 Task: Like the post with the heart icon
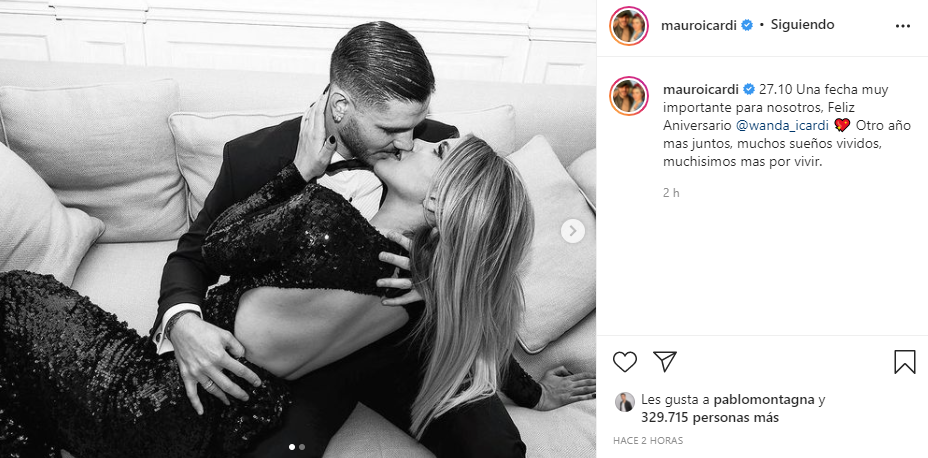(x=625, y=361)
